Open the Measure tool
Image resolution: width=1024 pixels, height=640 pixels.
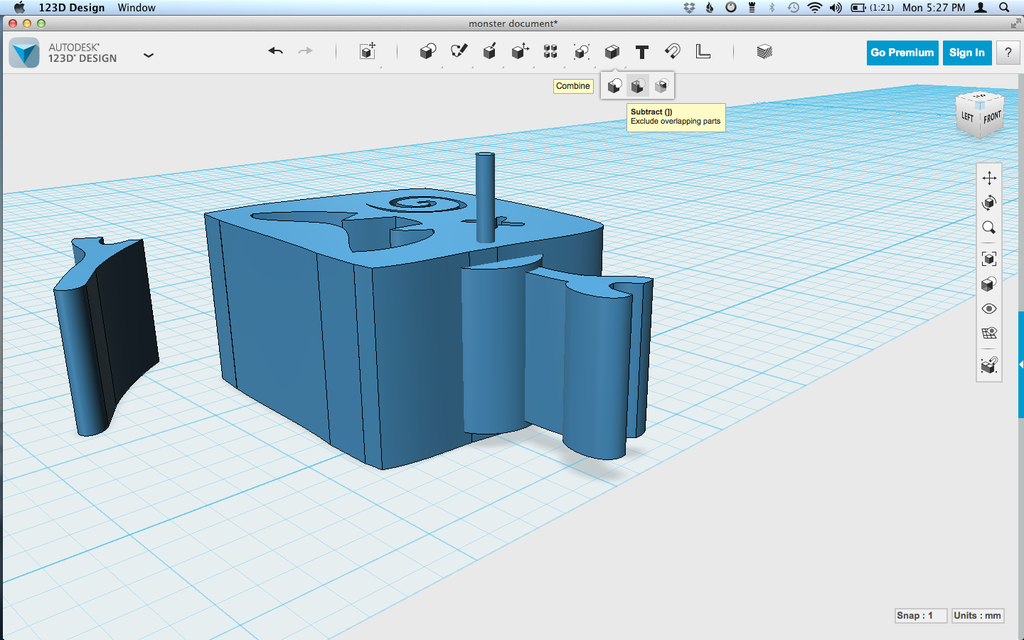tap(703, 52)
